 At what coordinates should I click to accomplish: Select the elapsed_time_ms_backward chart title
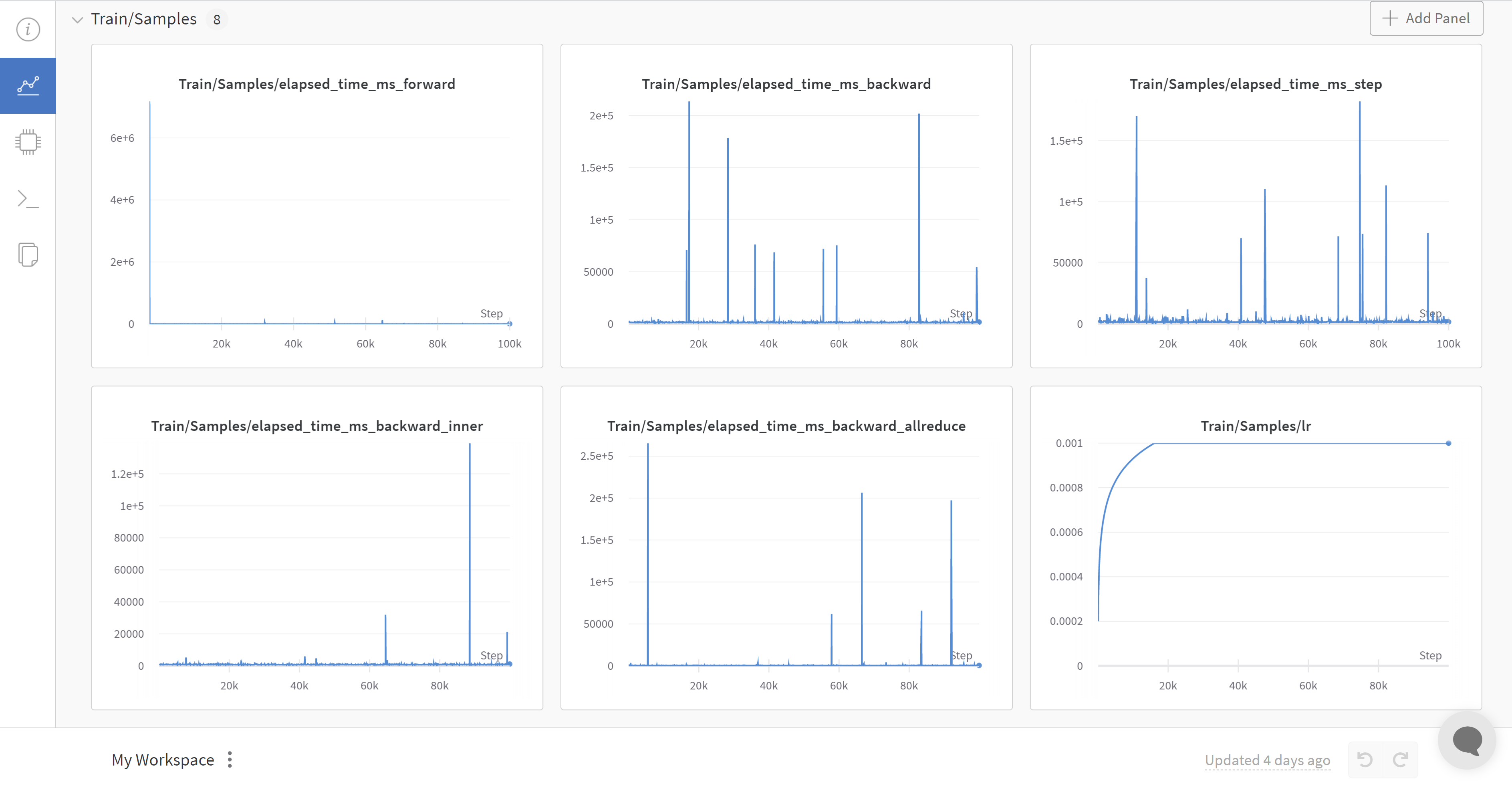click(x=786, y=84)
